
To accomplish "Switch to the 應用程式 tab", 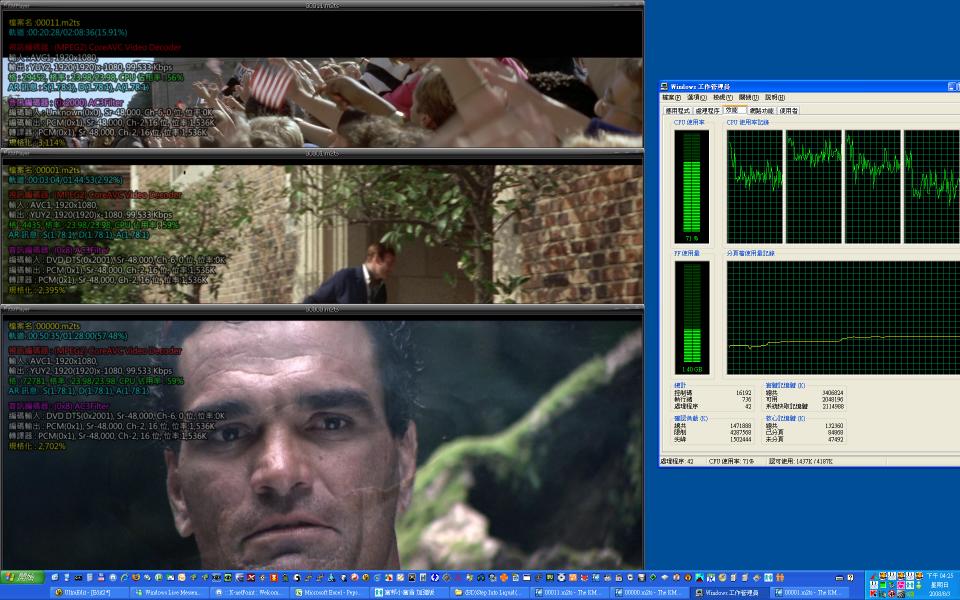I will tap(677, 112).
